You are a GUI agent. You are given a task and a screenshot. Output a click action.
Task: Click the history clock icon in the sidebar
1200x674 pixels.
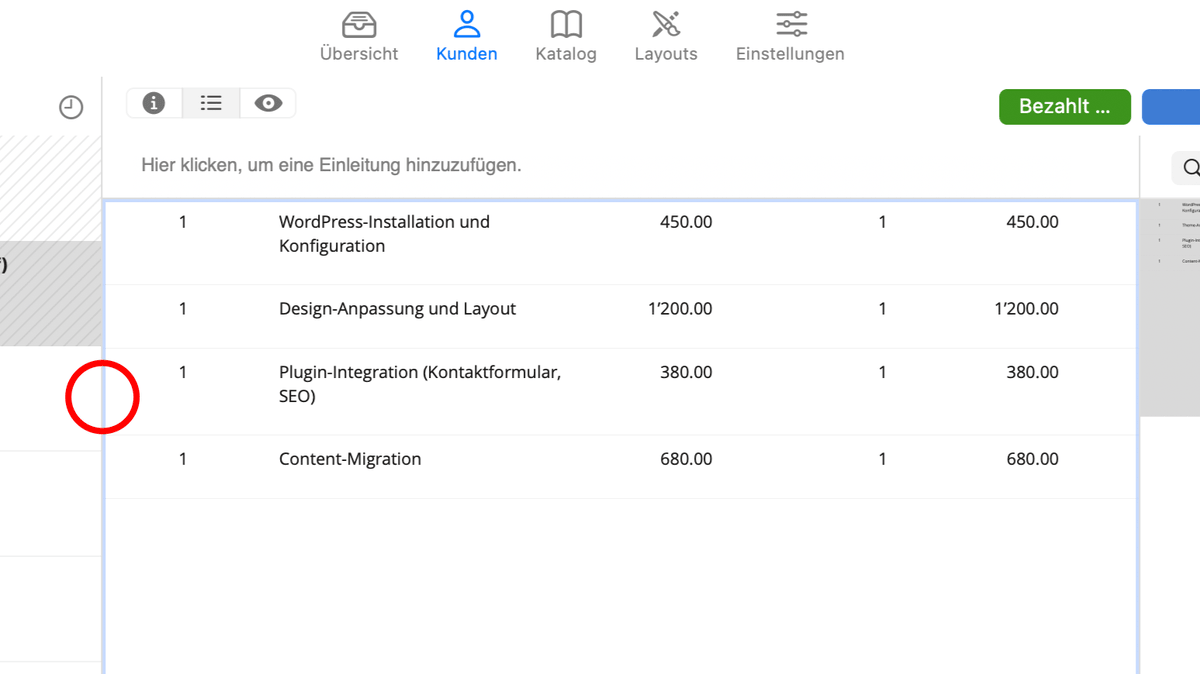click(70, 106)
